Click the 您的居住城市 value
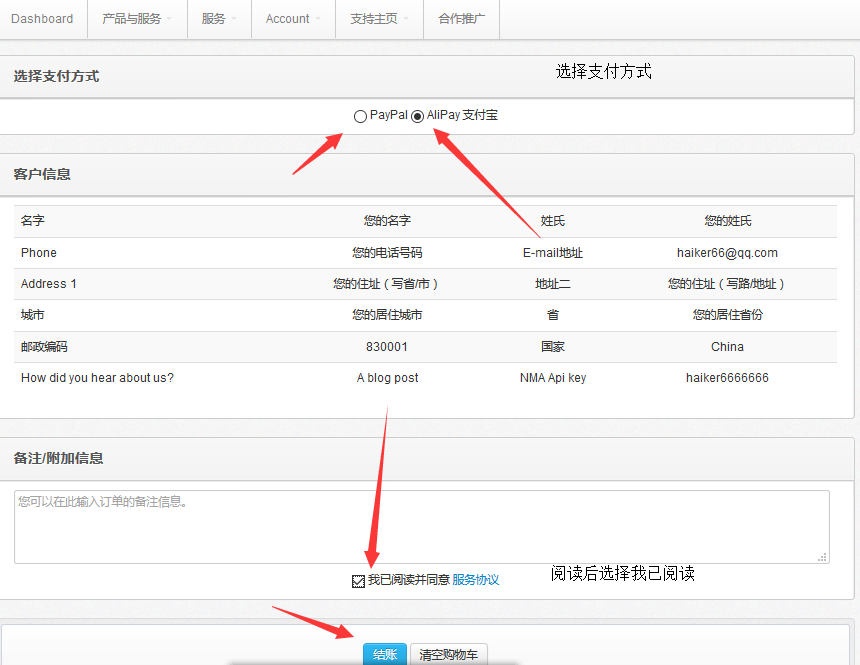 click(387, 315)
